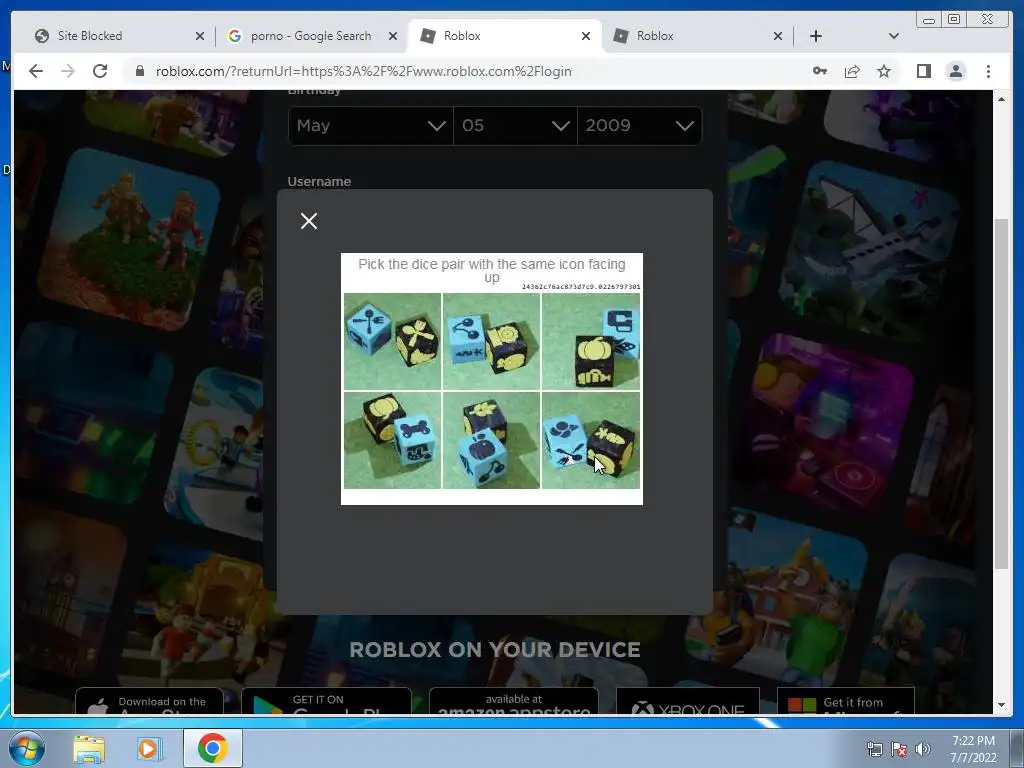The height and width of the screenshot is (768, 1024).
Task: Click the Chrome taskbar button
Action: pyautogui.click(x=212, y=748)
